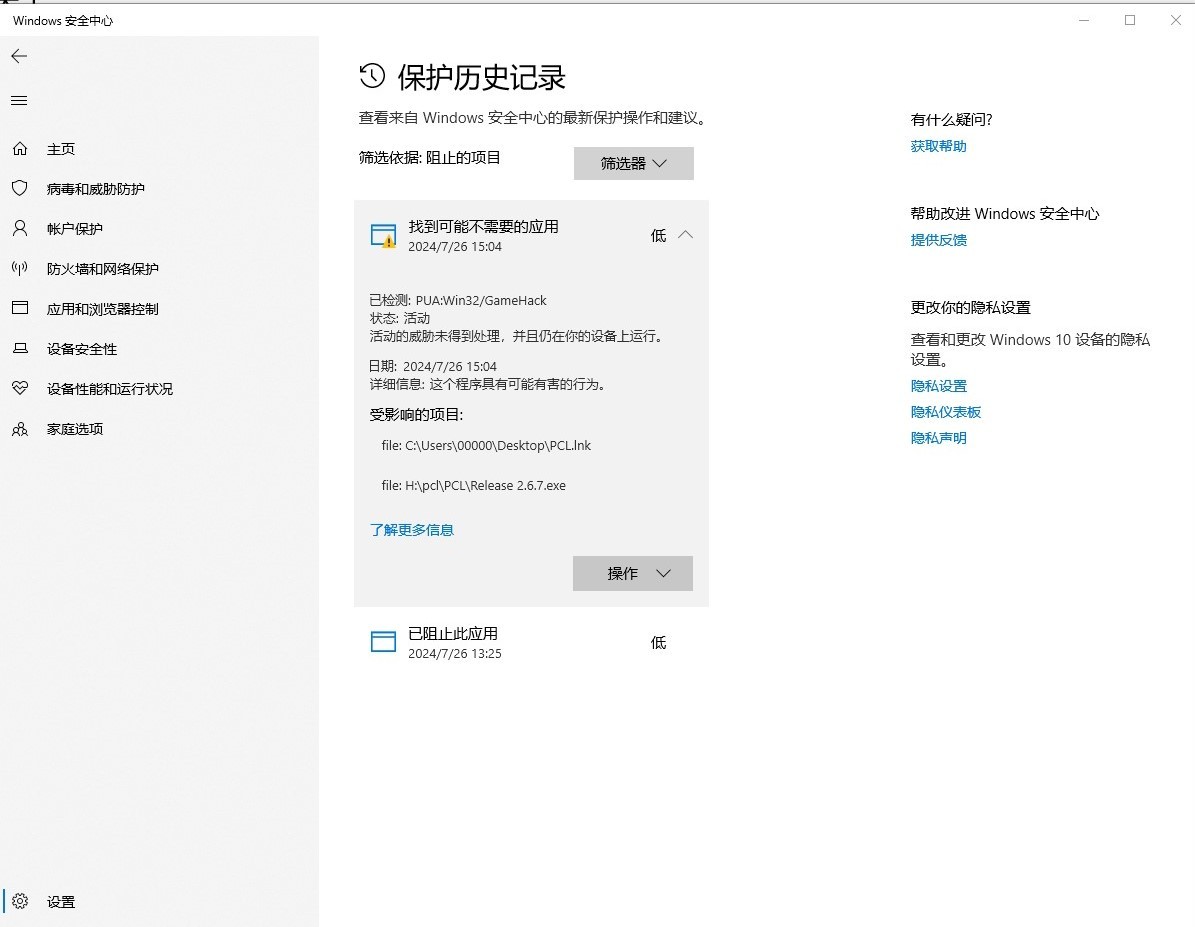The image size is (1195, 927).
Task: Click the shield icon for virus protection
Action: coord(20,188)
